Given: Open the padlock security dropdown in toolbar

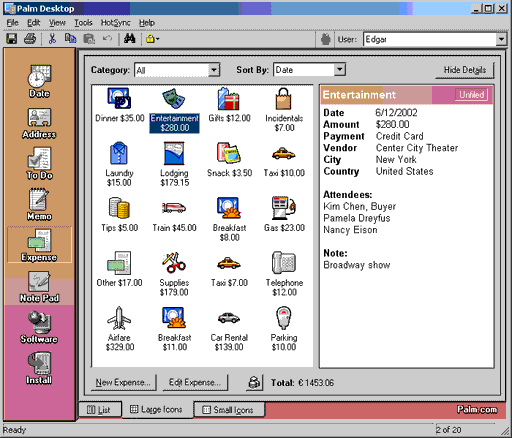Looking at the screenshot, I should click(x=152, y=39).
